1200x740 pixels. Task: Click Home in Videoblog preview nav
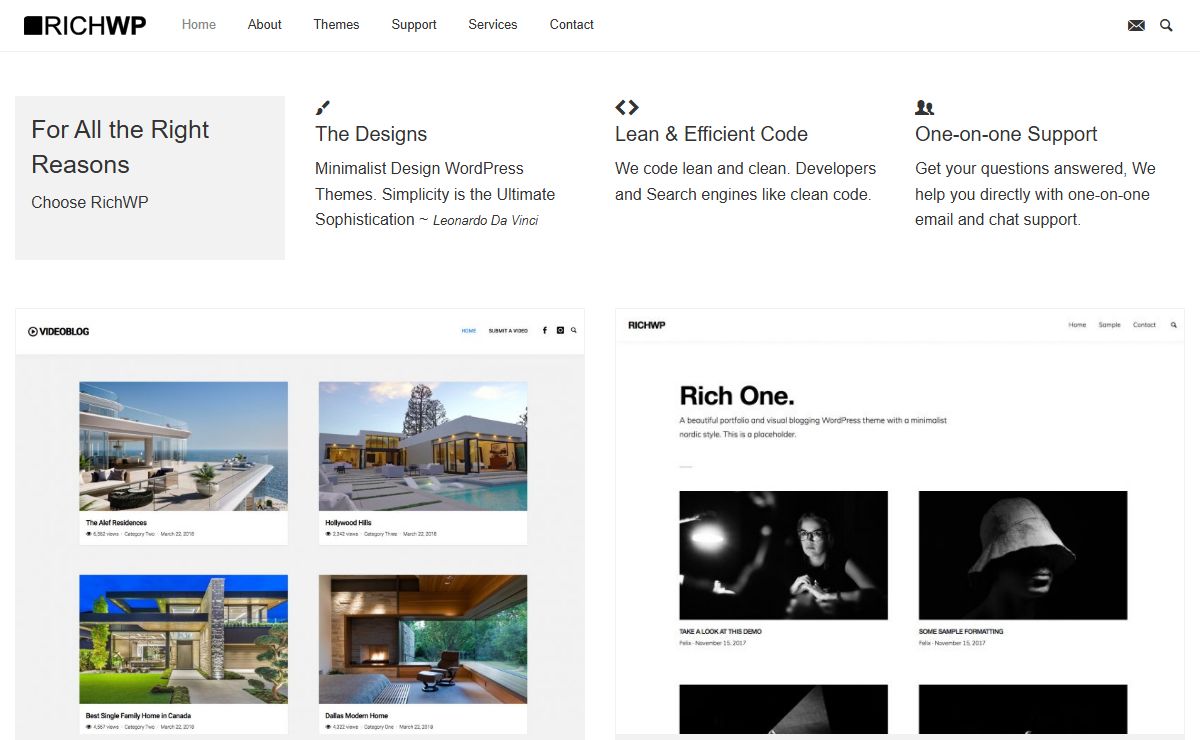(x=469, y=330)
